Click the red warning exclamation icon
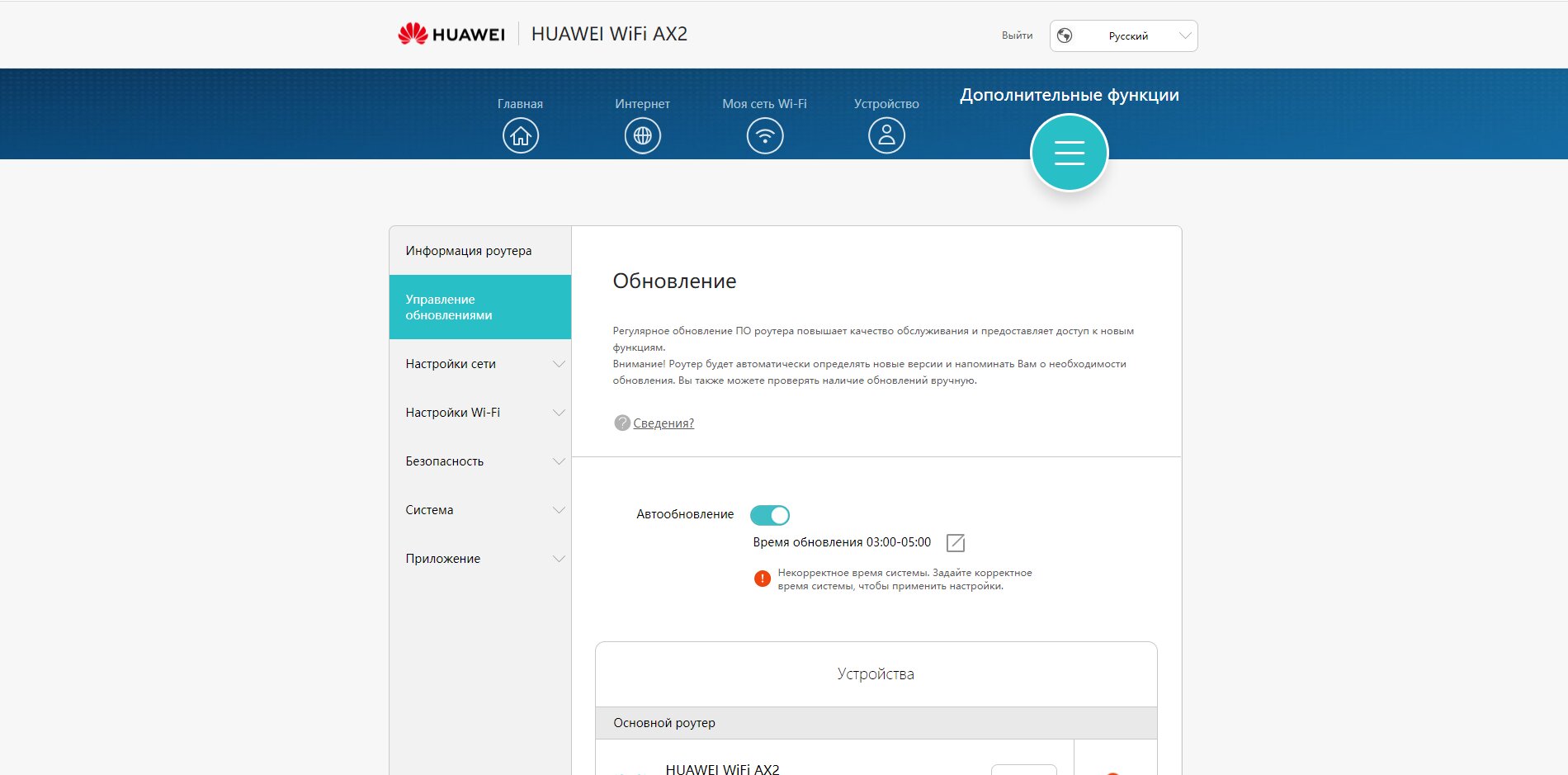The image size is (1568, 775). (x=763, y=579)
